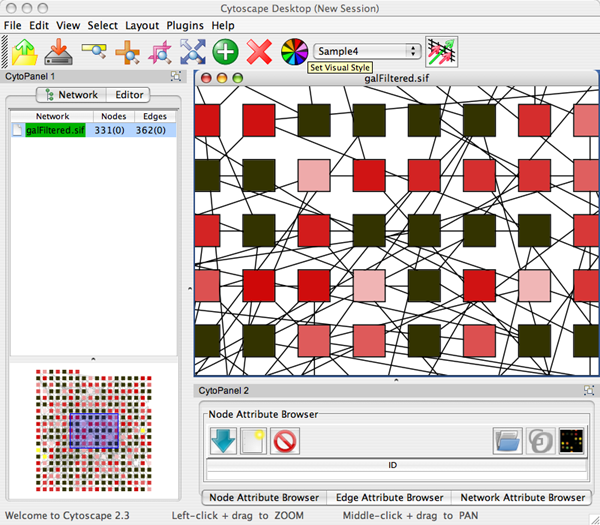Click the blue fit-to-screen arrows icon
The height and width of the screenshot is (525, 600).
(x=192, y=51)
